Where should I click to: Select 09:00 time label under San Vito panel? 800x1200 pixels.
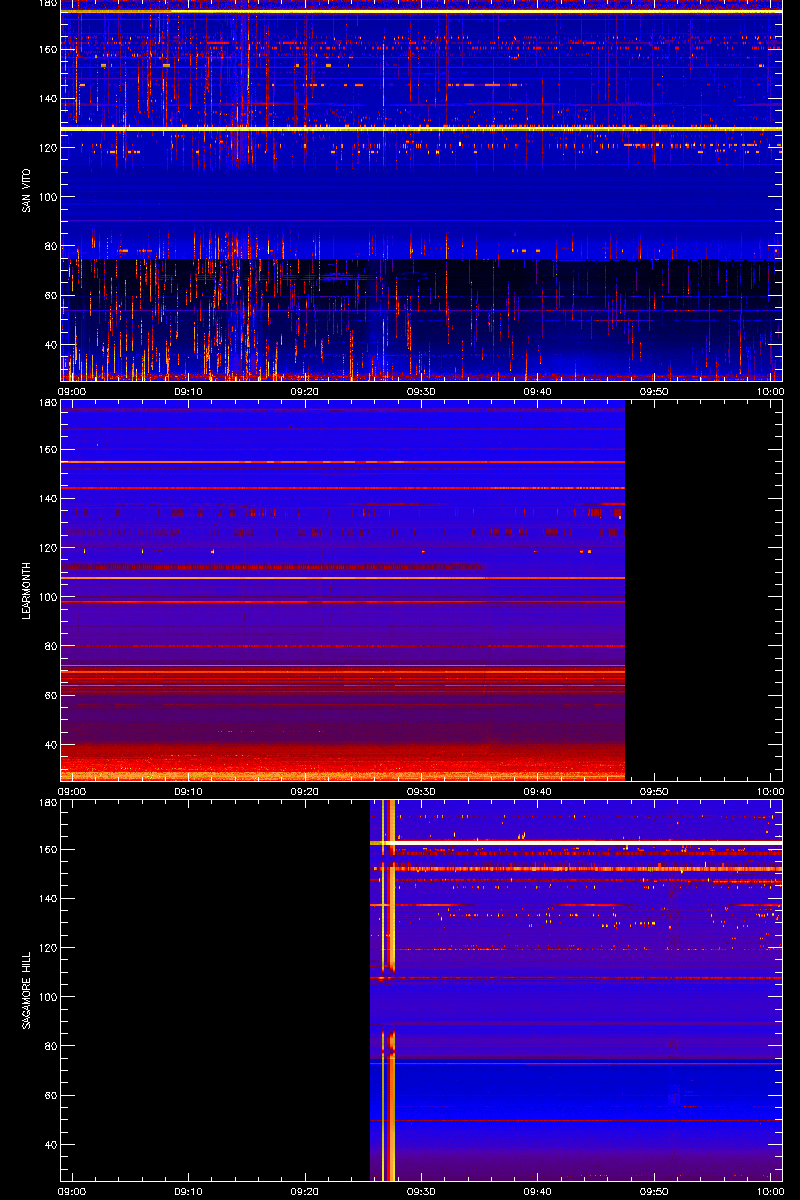coord(72,392)
